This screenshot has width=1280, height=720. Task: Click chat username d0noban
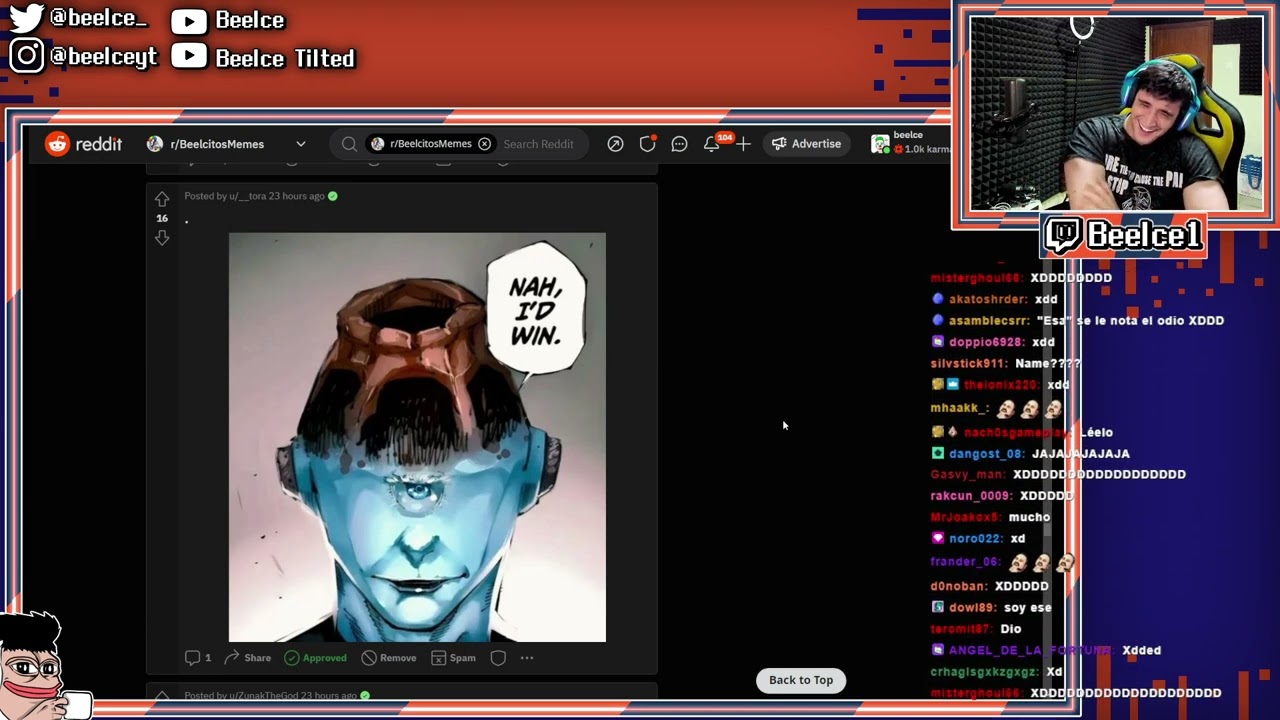959,586
